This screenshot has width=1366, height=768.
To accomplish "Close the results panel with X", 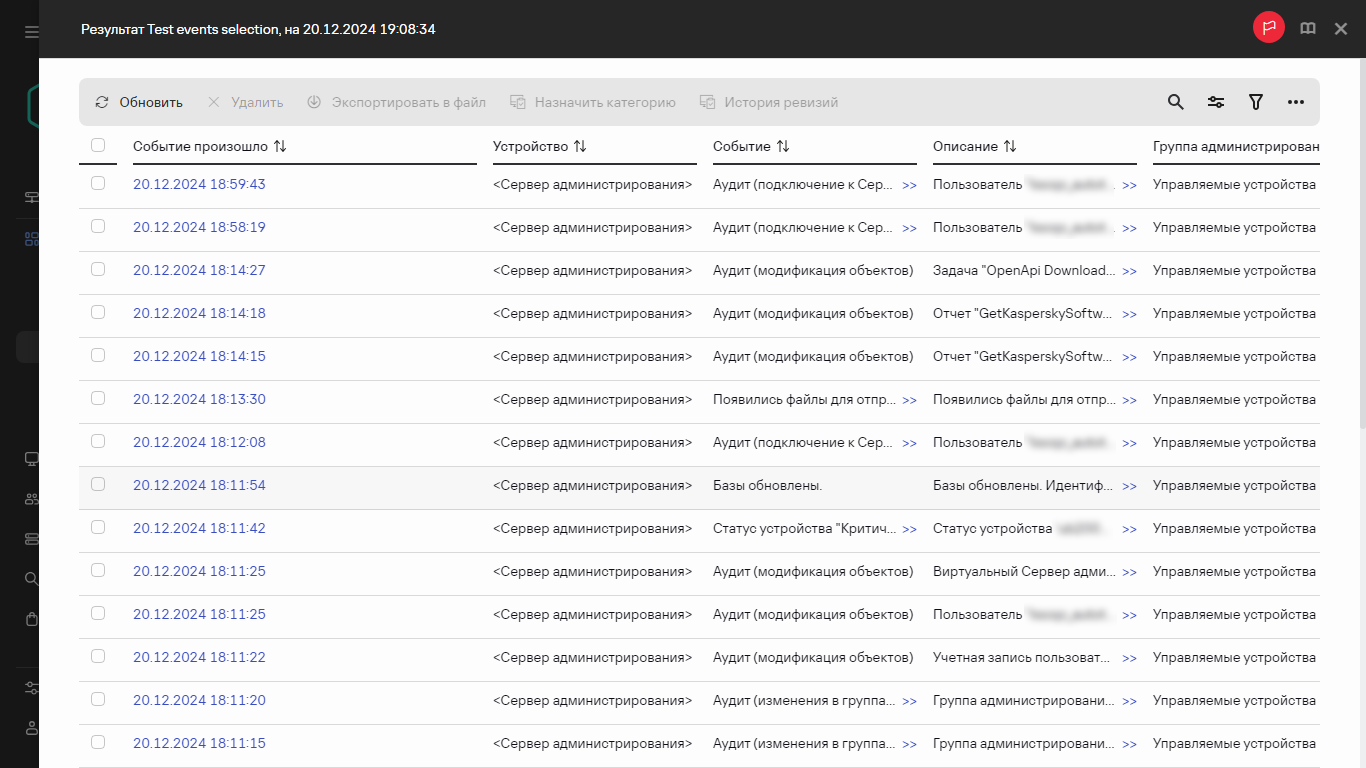I will (1341, 29).
